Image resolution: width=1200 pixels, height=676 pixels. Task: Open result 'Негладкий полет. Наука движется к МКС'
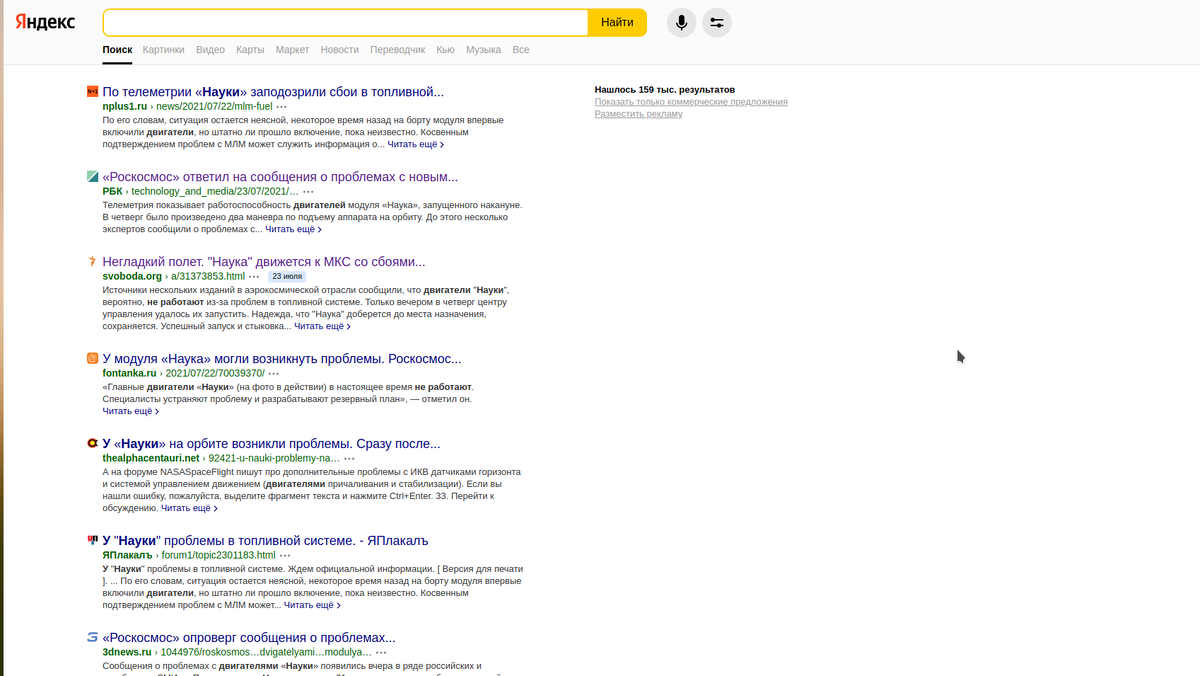[x=264, y=262]
